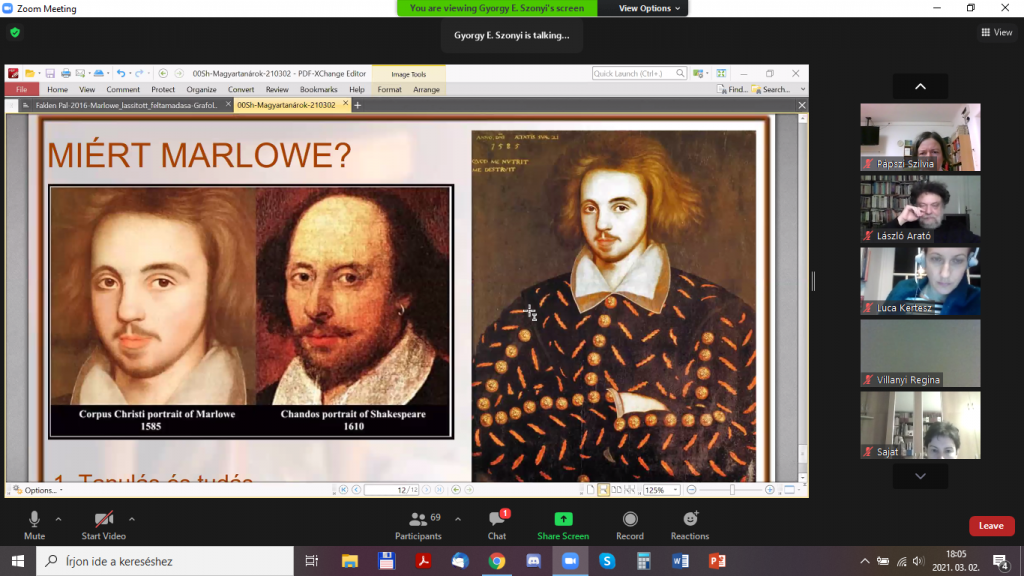Open the Convert ribbon tab
This screenshot has width=1024, height=576.
[241, 89]
